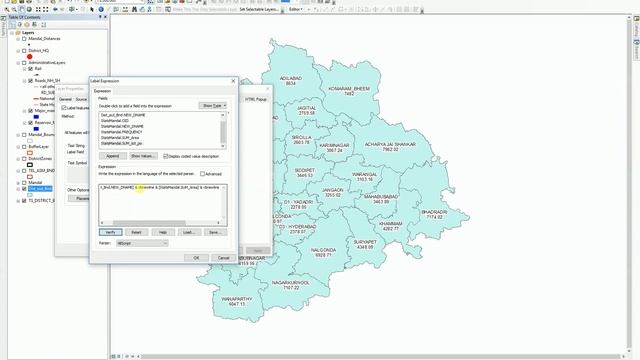Zoom to Full Extent globe icon
The width and height of the screenshot is (640, 360).
[29, 9]
